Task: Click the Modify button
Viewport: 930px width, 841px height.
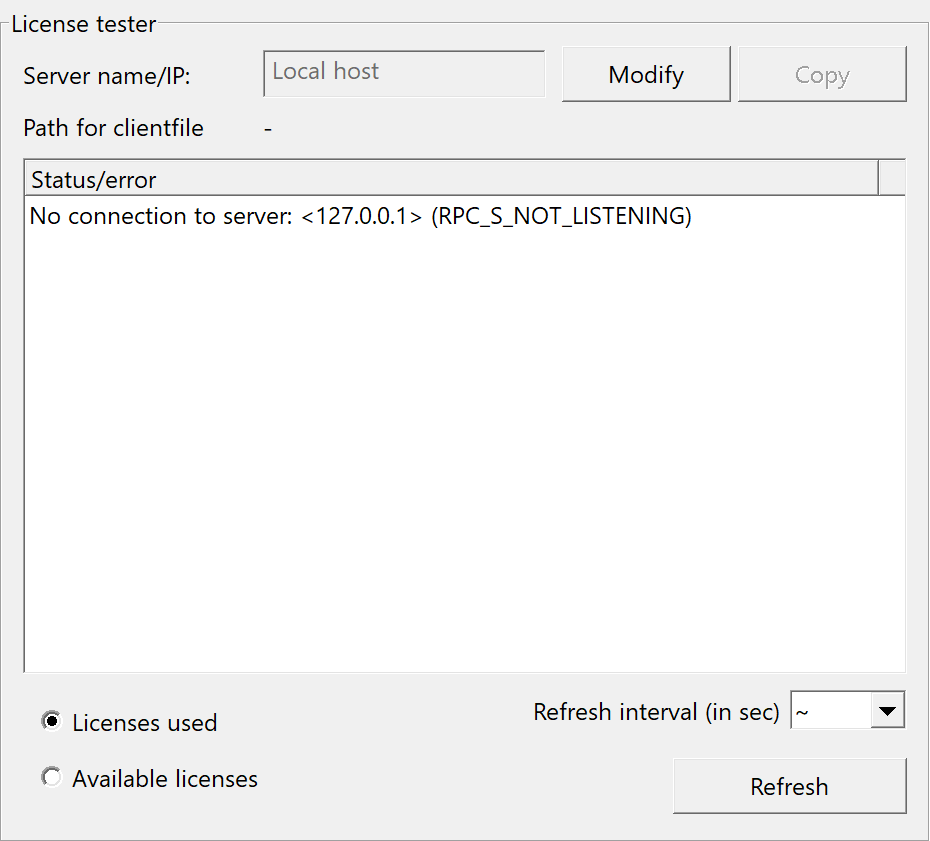Action: [646, 75]
